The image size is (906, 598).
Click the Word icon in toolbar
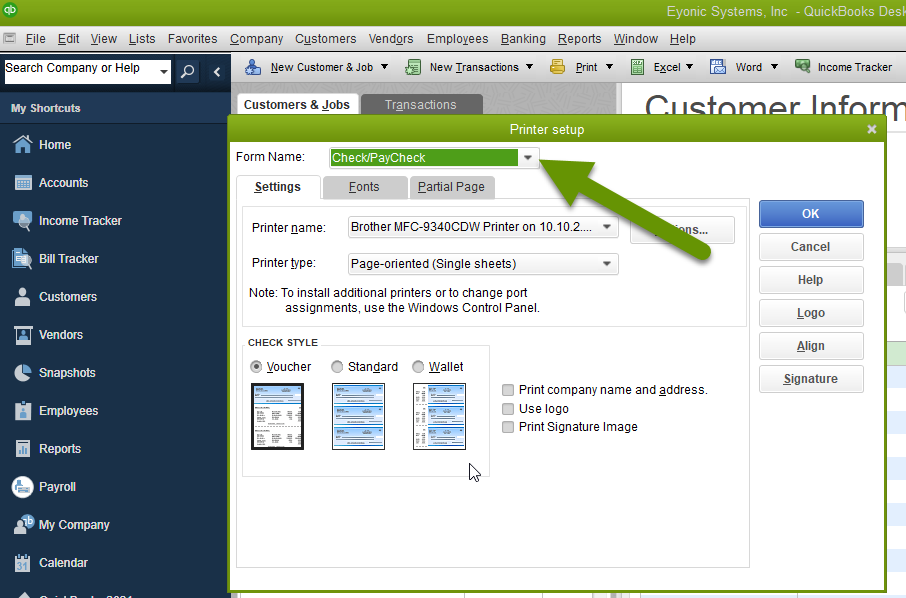(x=718, y=67)
